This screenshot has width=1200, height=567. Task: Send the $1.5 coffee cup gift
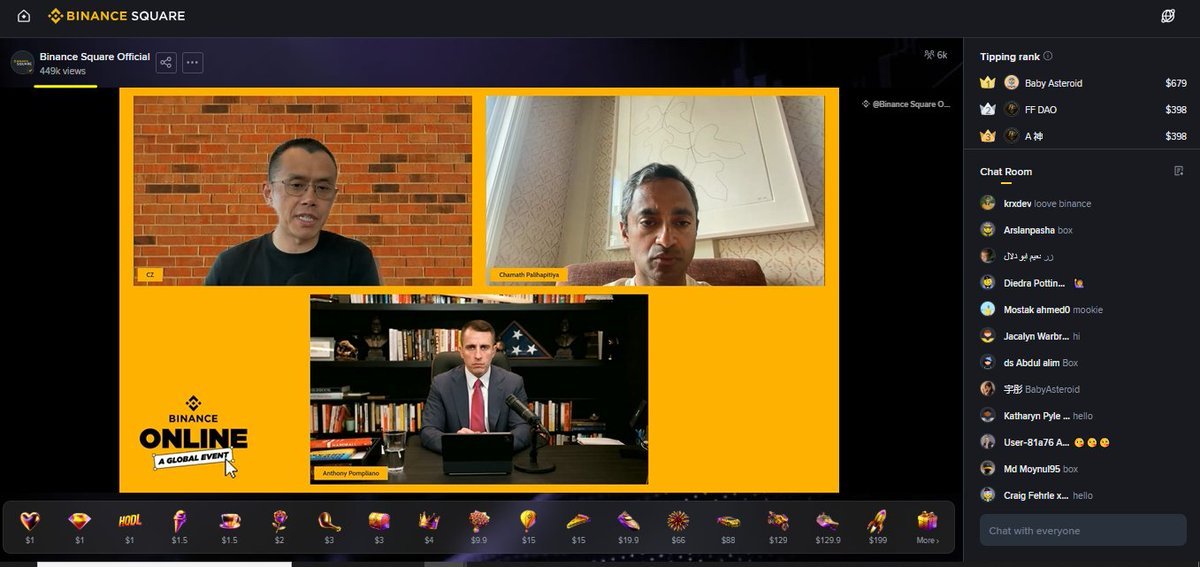pyautogui.click(x=229, y=526)
